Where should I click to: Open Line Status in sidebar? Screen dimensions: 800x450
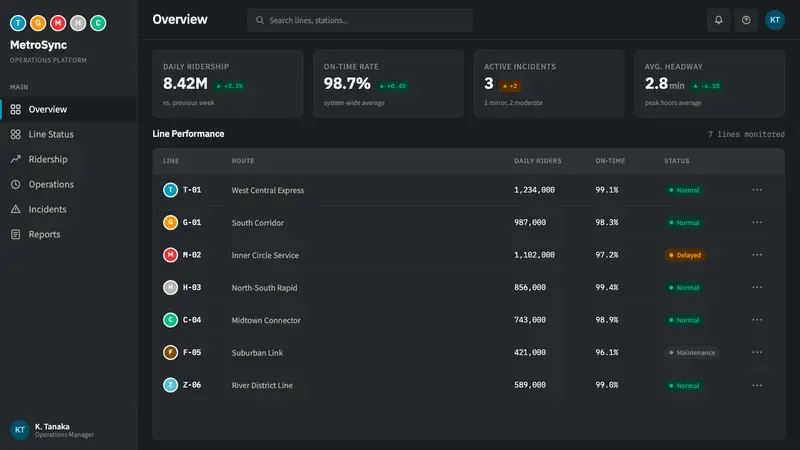69,134
